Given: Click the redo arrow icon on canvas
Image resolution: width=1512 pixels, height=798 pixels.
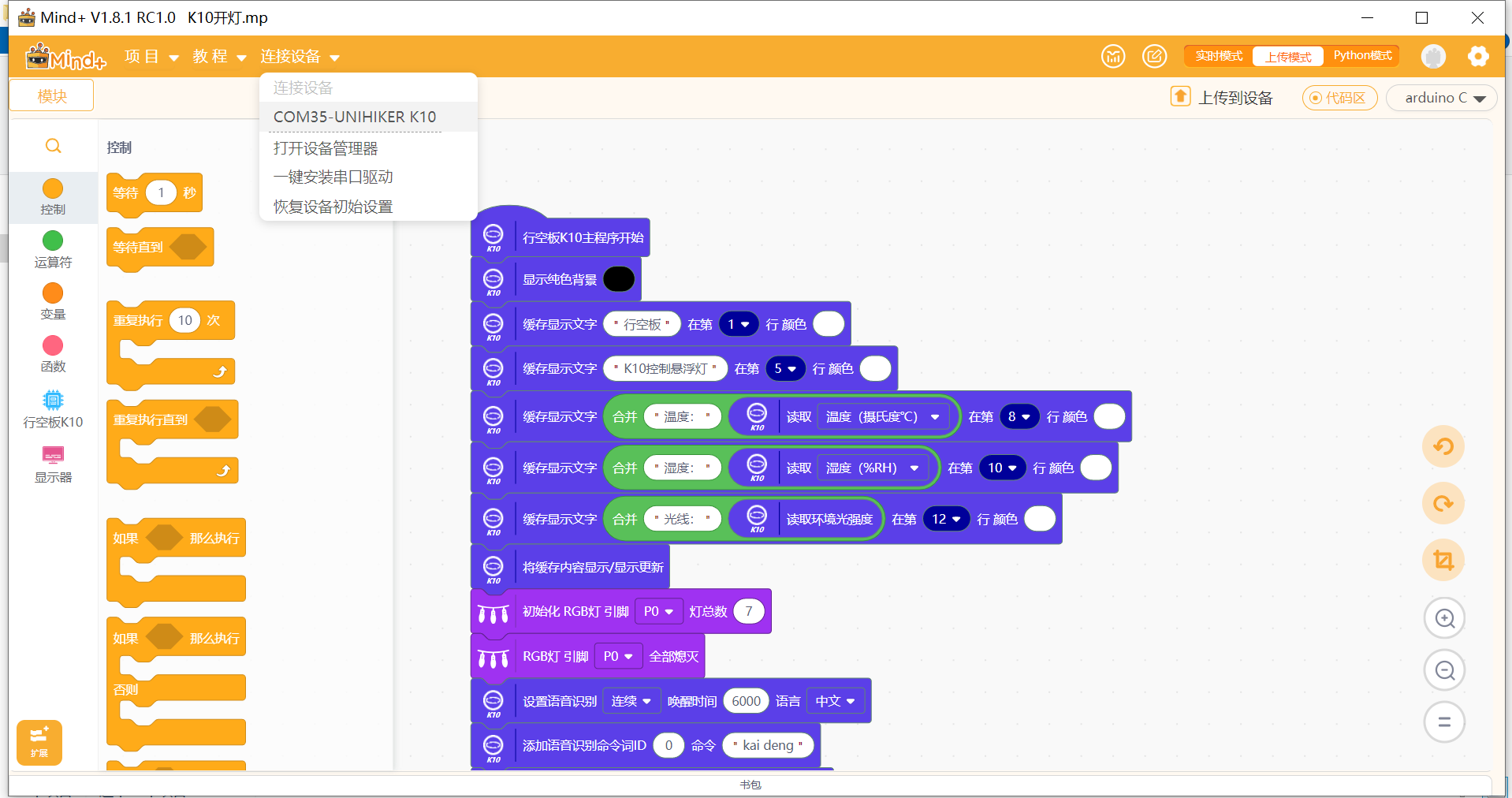Looking at the screenshot, I should point(1443,503).
